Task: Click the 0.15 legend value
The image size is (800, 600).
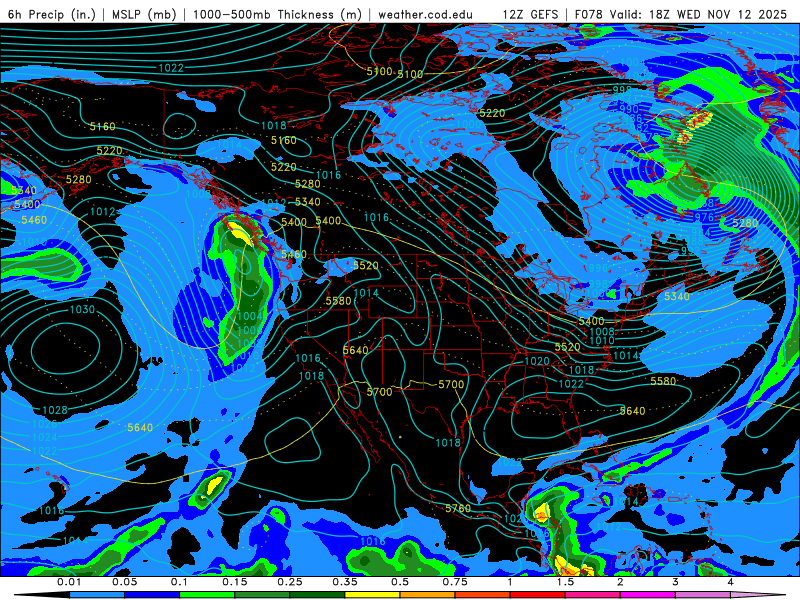Action: [x=234, y=582]
